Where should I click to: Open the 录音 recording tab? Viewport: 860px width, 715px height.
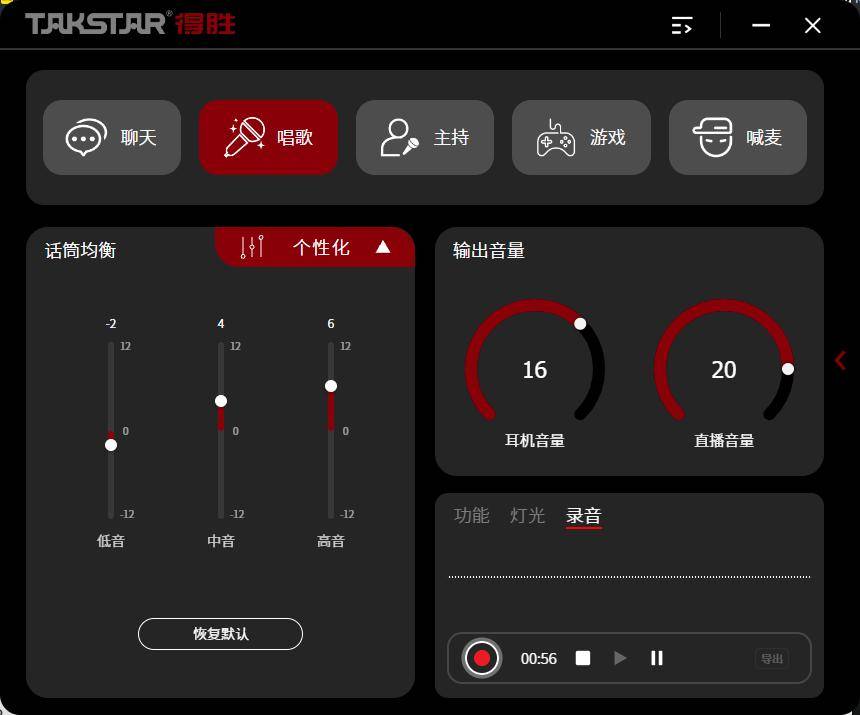[x=583, y=516]
